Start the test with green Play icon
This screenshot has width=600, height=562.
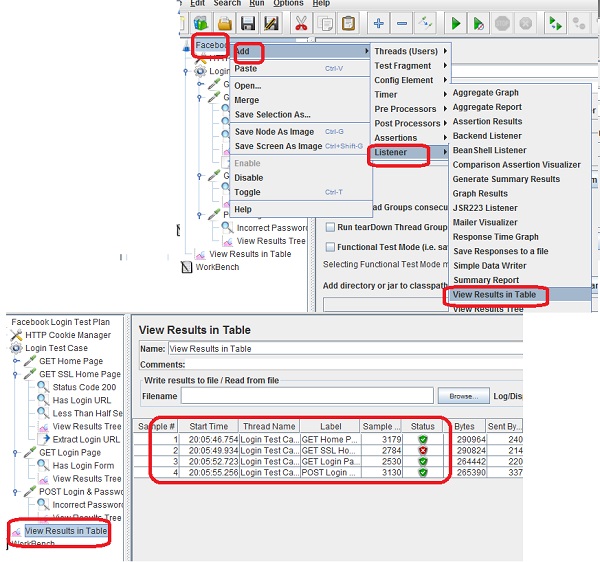point(455,23)
